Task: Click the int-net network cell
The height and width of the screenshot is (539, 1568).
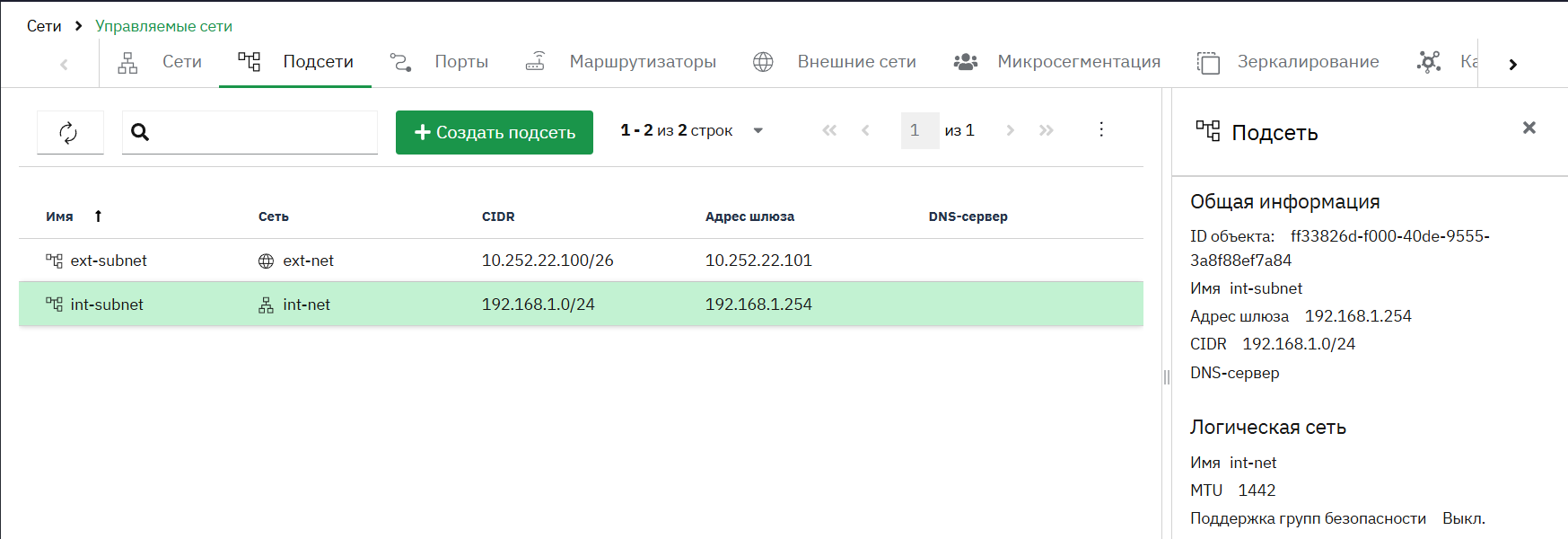Action: 306,305
